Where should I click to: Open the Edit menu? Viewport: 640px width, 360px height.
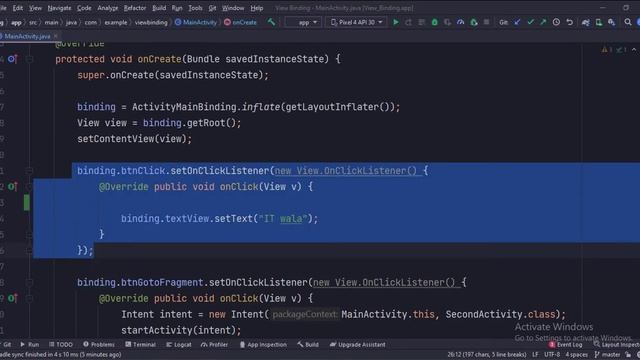pyautogui.click(x=18, y=8)
